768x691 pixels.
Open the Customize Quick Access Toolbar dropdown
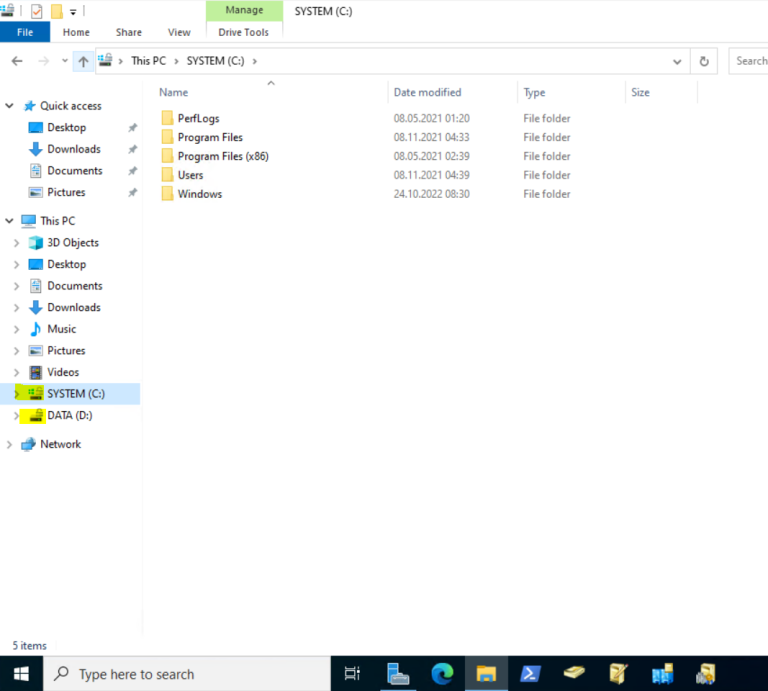pos(73,12)
